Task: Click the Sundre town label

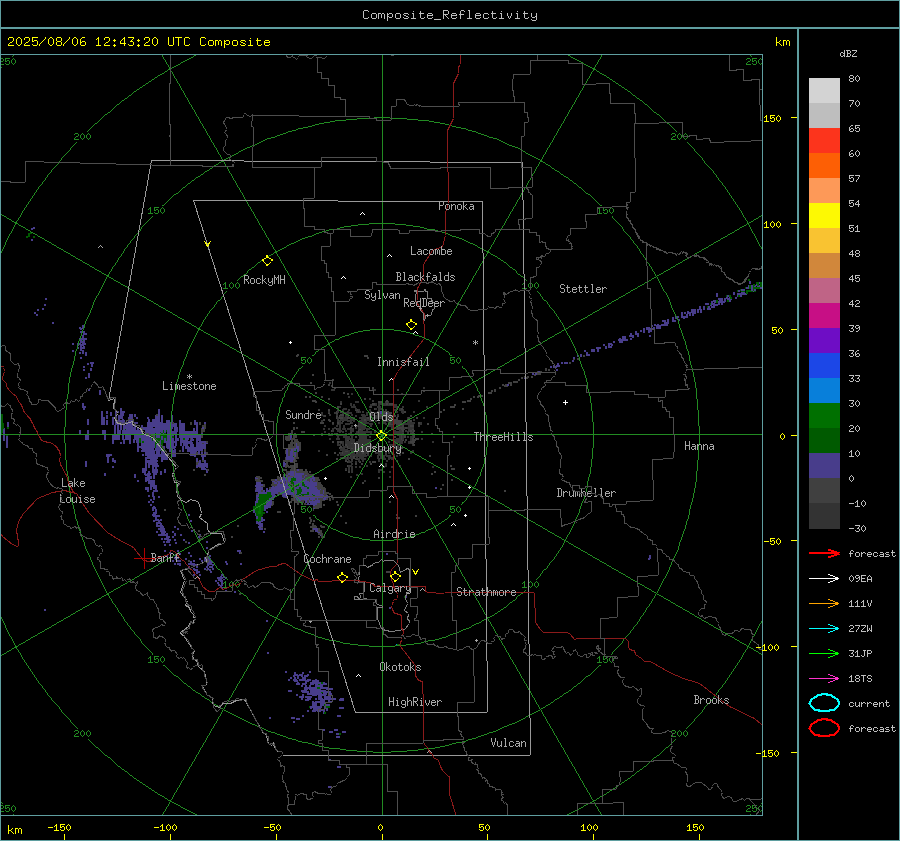Action: pos(304,414)
